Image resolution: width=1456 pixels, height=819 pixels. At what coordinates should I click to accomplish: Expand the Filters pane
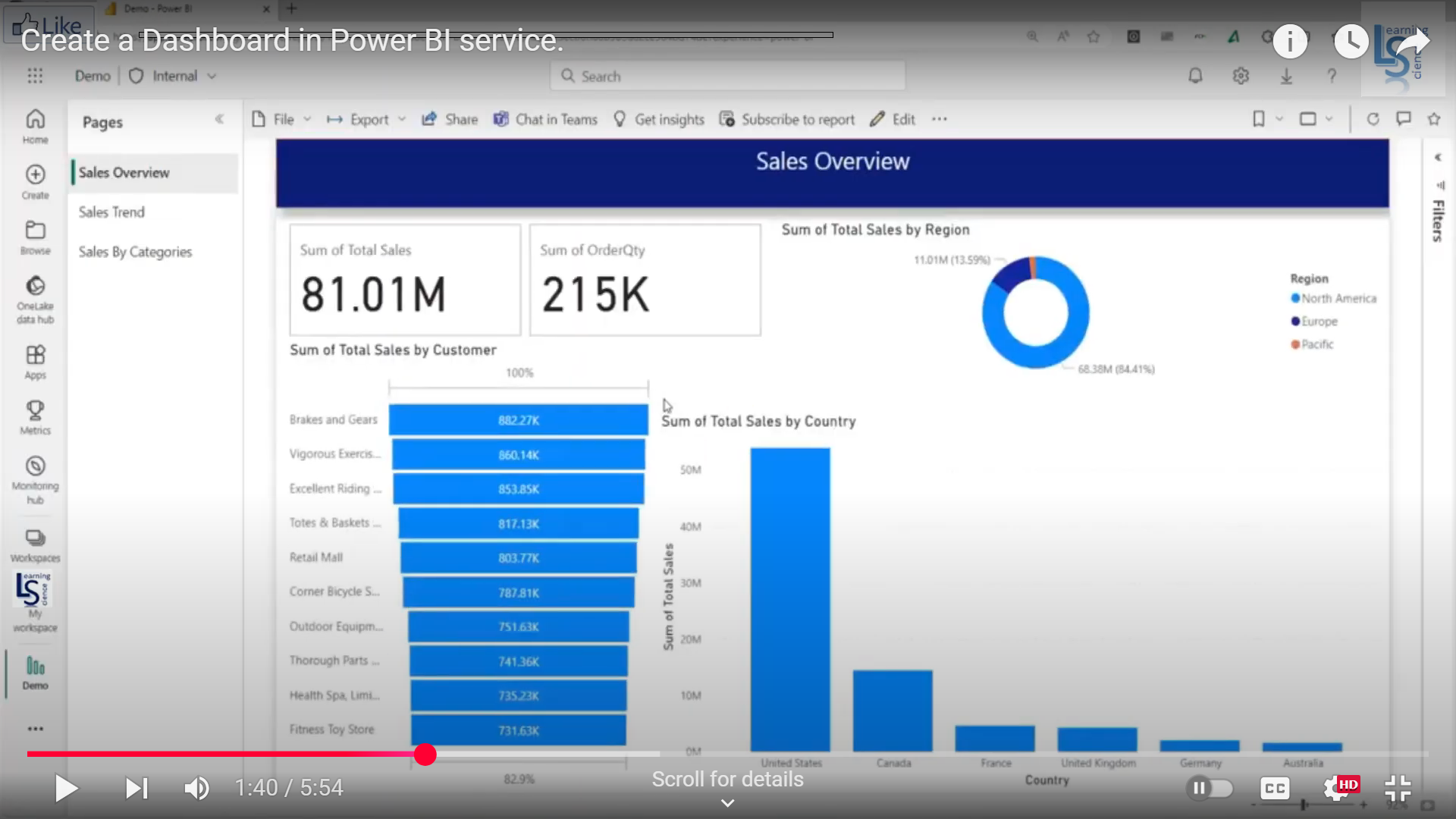tap(1438, 157)
